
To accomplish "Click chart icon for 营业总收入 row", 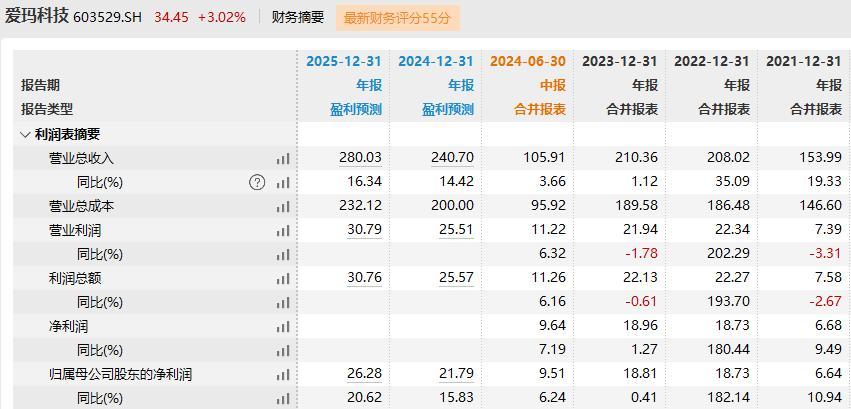I will click(283, 158).
